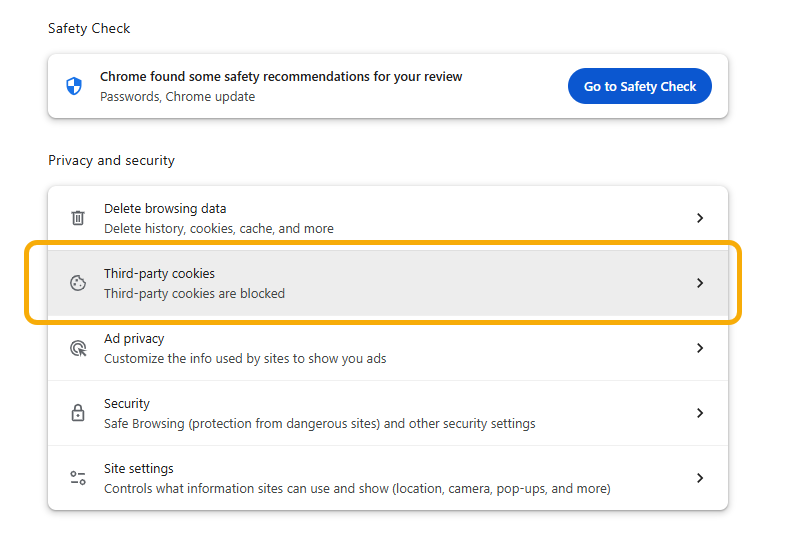Open the Ad privacy title
Image resolution: width=797 pixels, height=541 pixels.
tap(134, 339)
